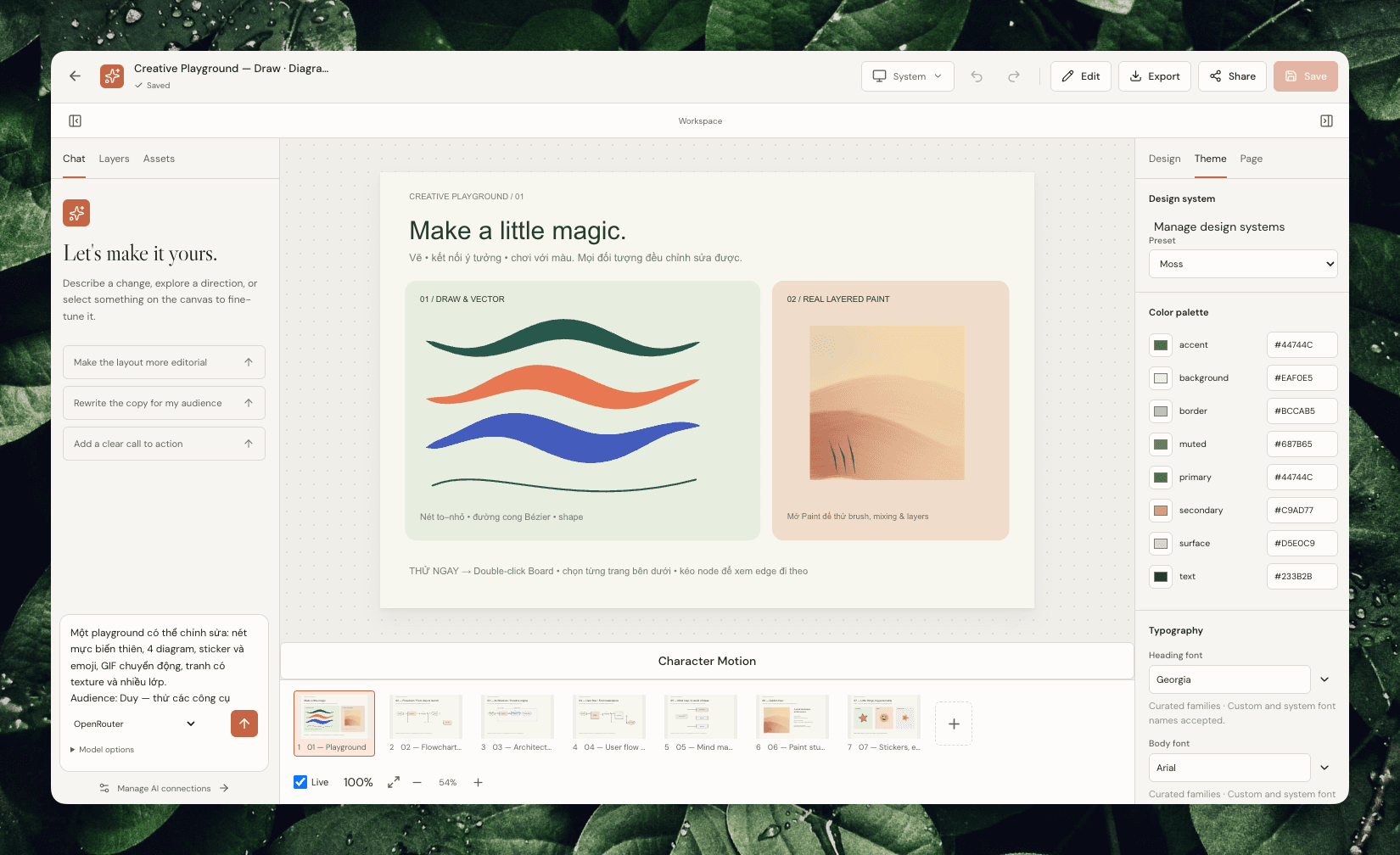This screenshot has width=1400, height=855.
Task: Send the chat message with arrow button
Action: pos(244,724)
